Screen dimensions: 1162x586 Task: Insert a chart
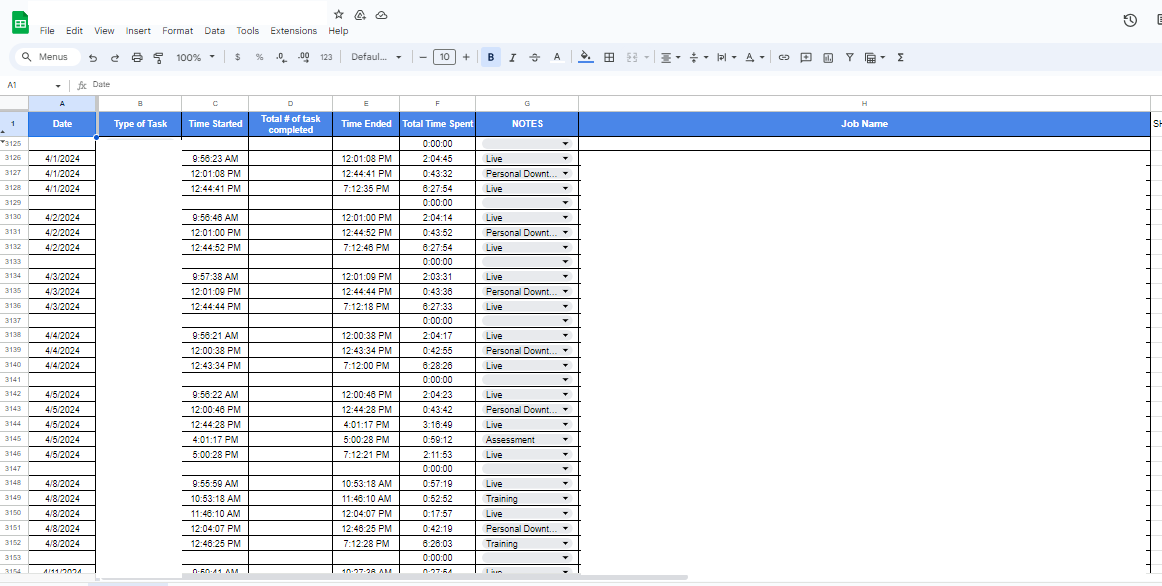828,57
